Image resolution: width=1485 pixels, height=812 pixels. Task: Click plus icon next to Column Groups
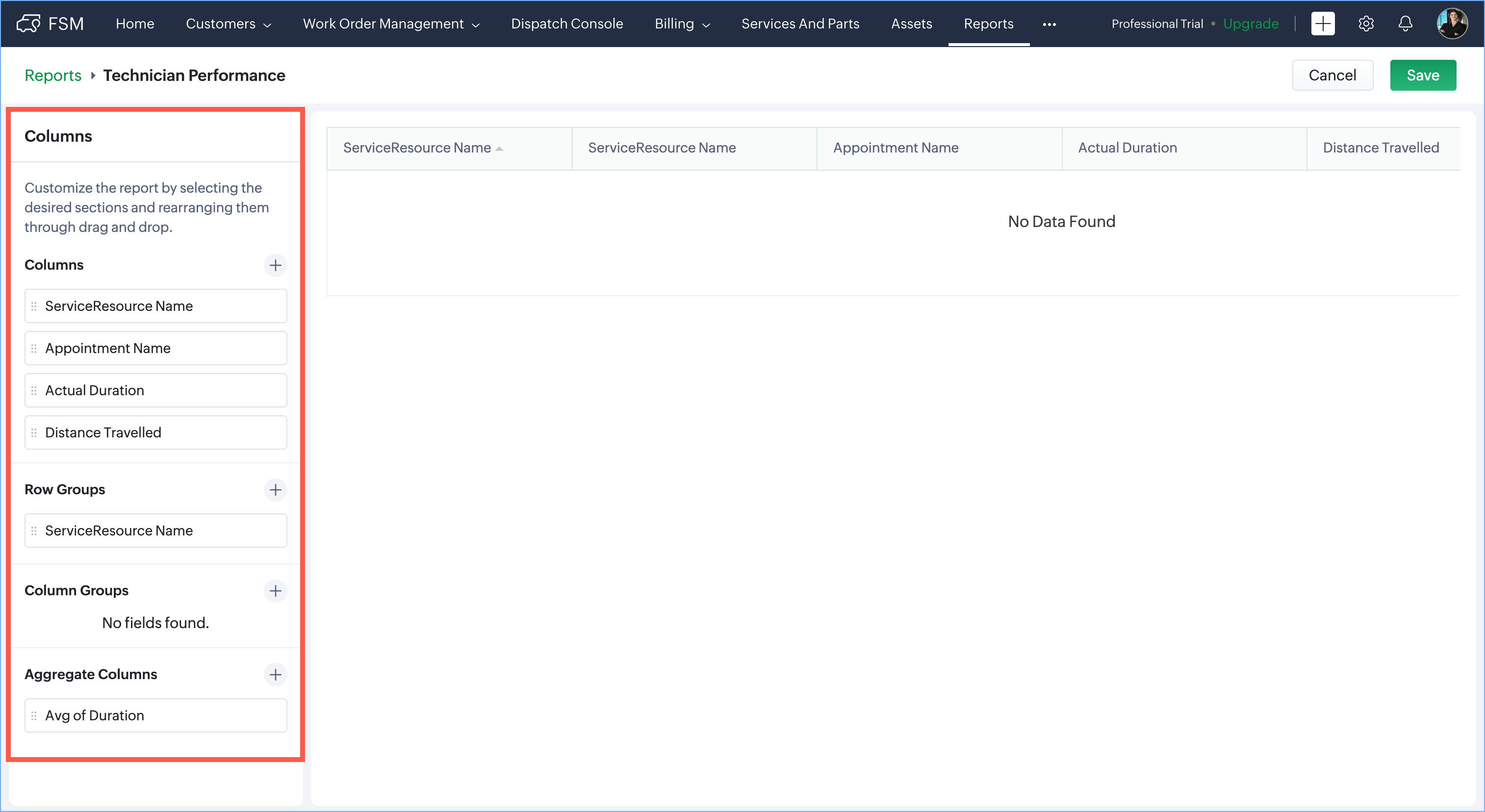tap(275, 591)
